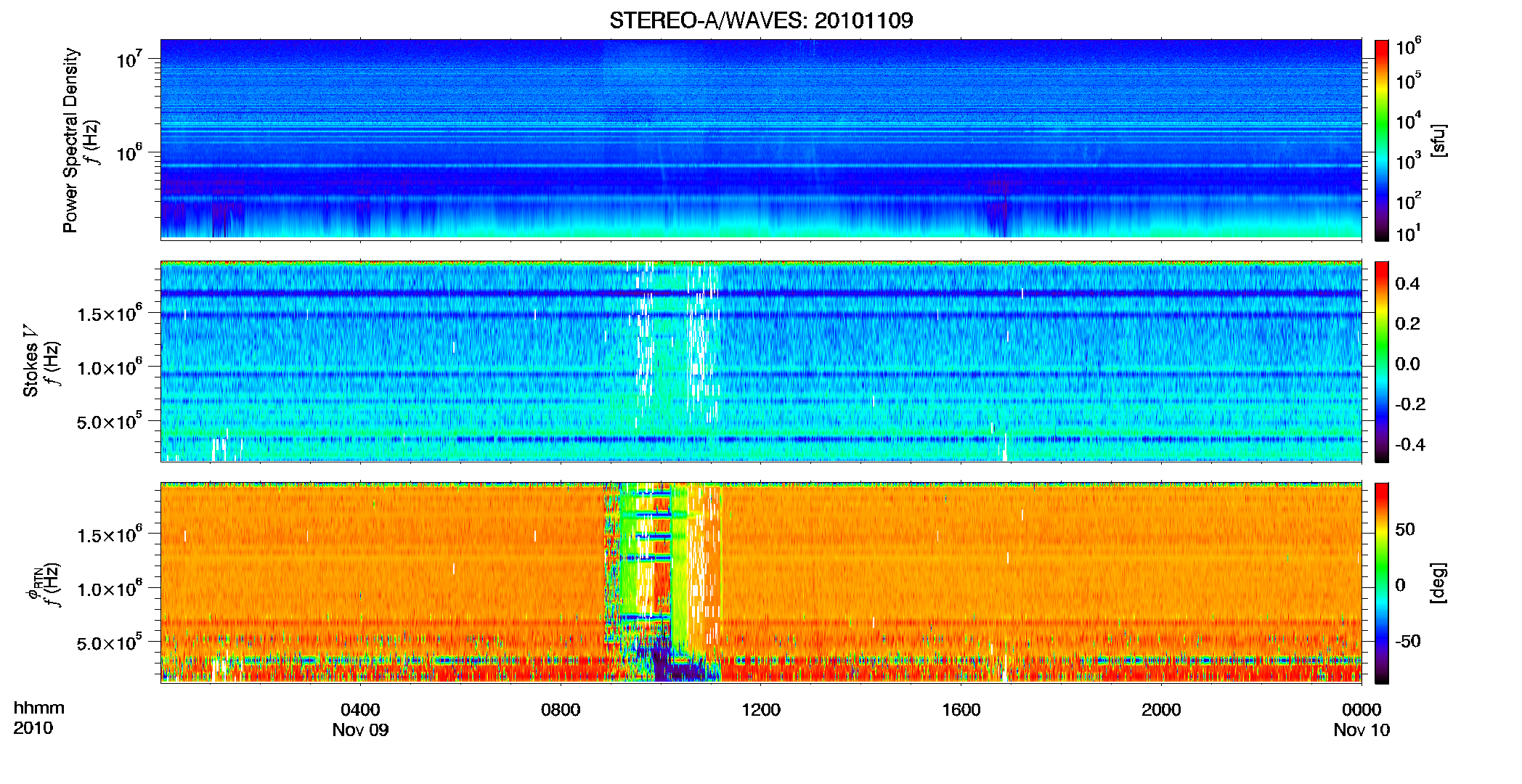Click the hhmm 2010 axis legend
Viewport: 1522px width, 784px height.
tap(39, 718)
